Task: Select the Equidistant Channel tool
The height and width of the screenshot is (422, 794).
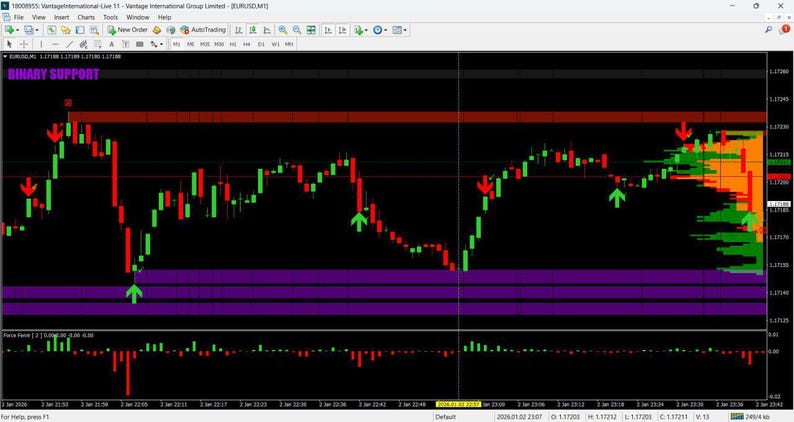Action: click(84, 44)
